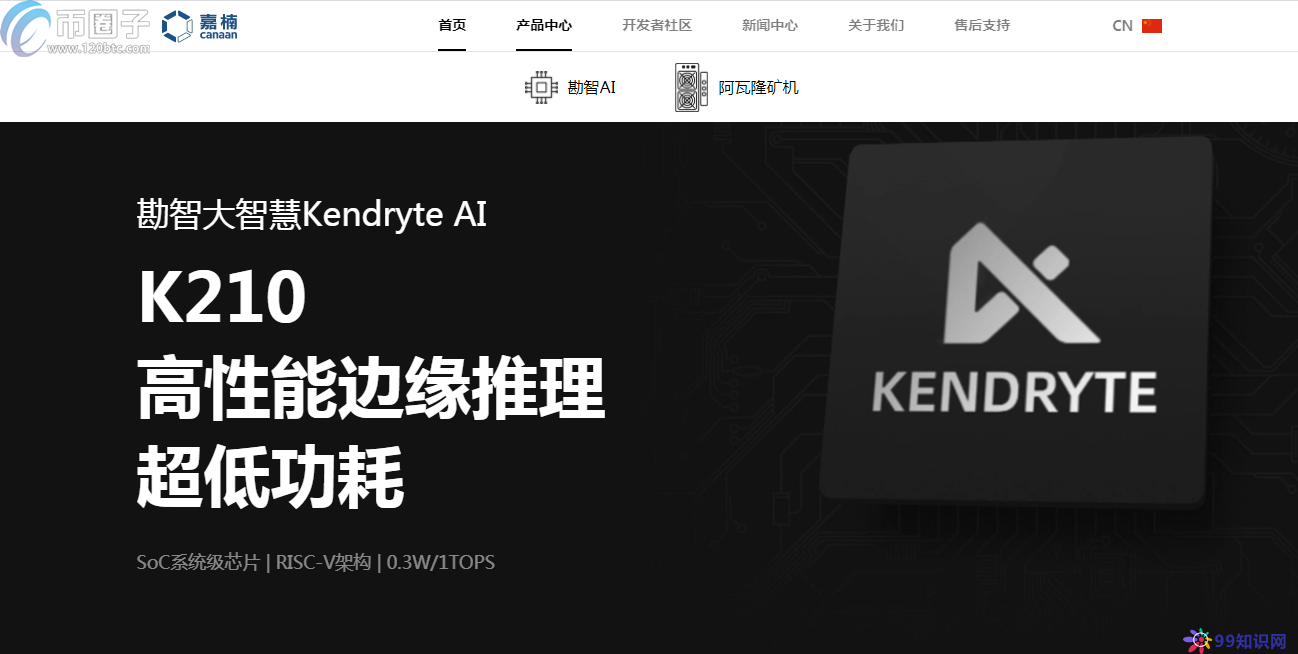This screenshot has width=1298, height=654.
Task: Click the K210 headline text
Action: click(x=222, y=299)
